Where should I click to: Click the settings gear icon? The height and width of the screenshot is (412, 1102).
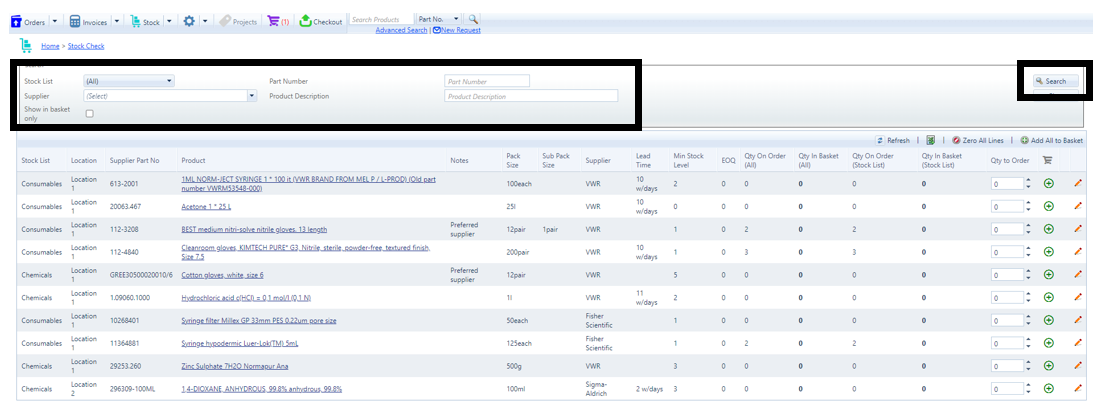189,22
